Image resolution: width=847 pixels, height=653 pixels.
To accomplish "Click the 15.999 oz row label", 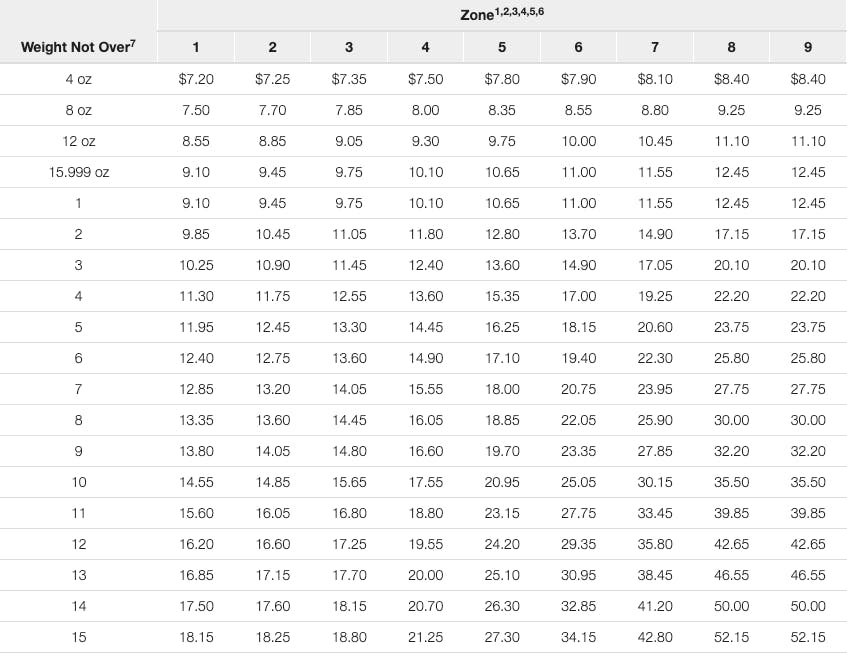I will [78, 172].
